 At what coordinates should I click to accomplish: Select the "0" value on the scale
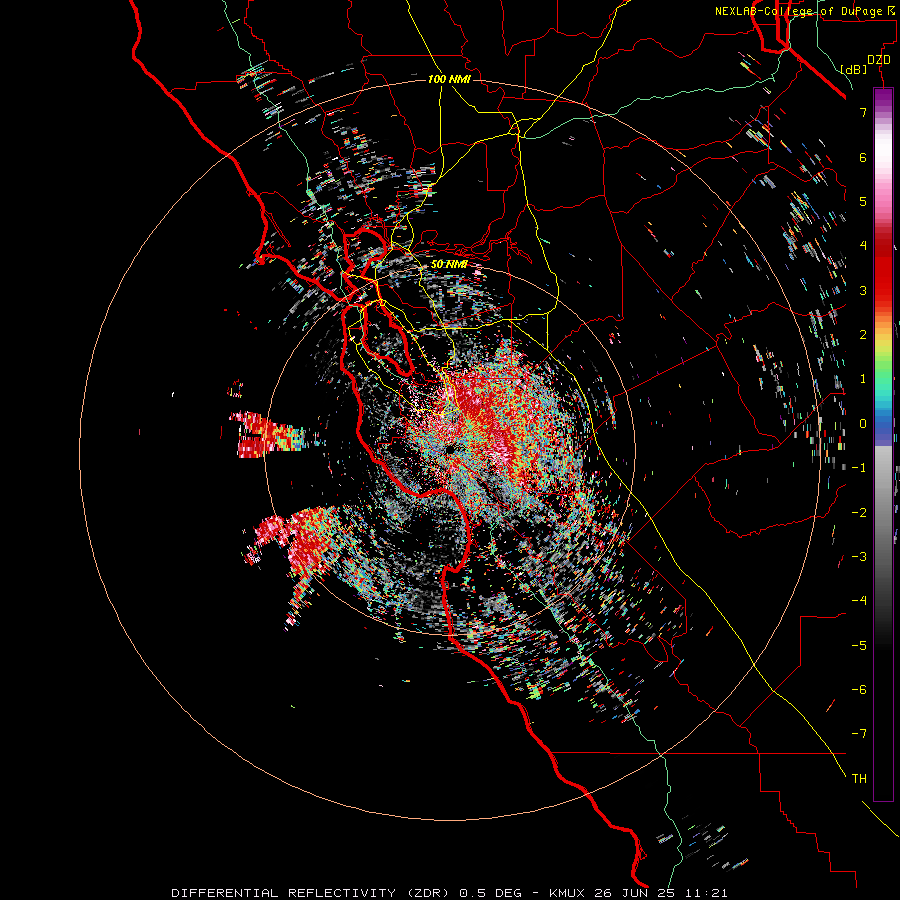click(x=863, y=424)
